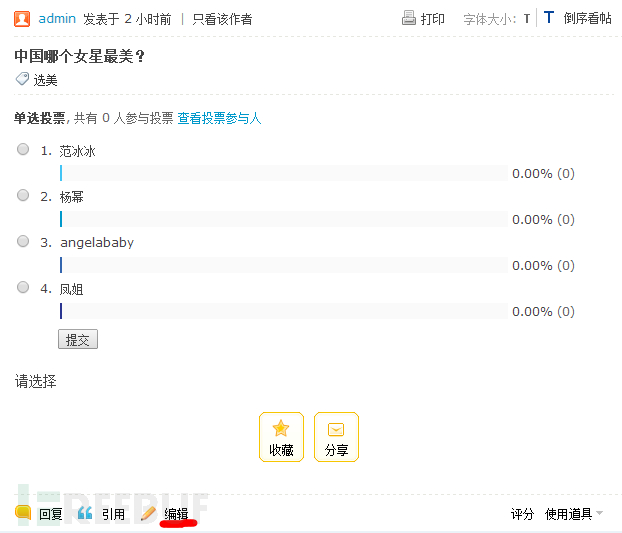622x533 pixels.
Task: Click the 分享 envelope share icon
Action: (336, 429)
